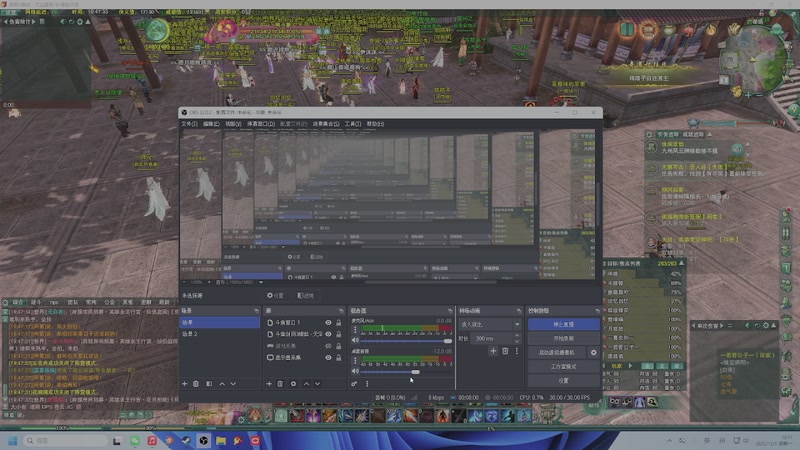Select the first scene in Scenes list
Image resolution: width=800 pixels, height=450 pixels.
click(220, 322)
